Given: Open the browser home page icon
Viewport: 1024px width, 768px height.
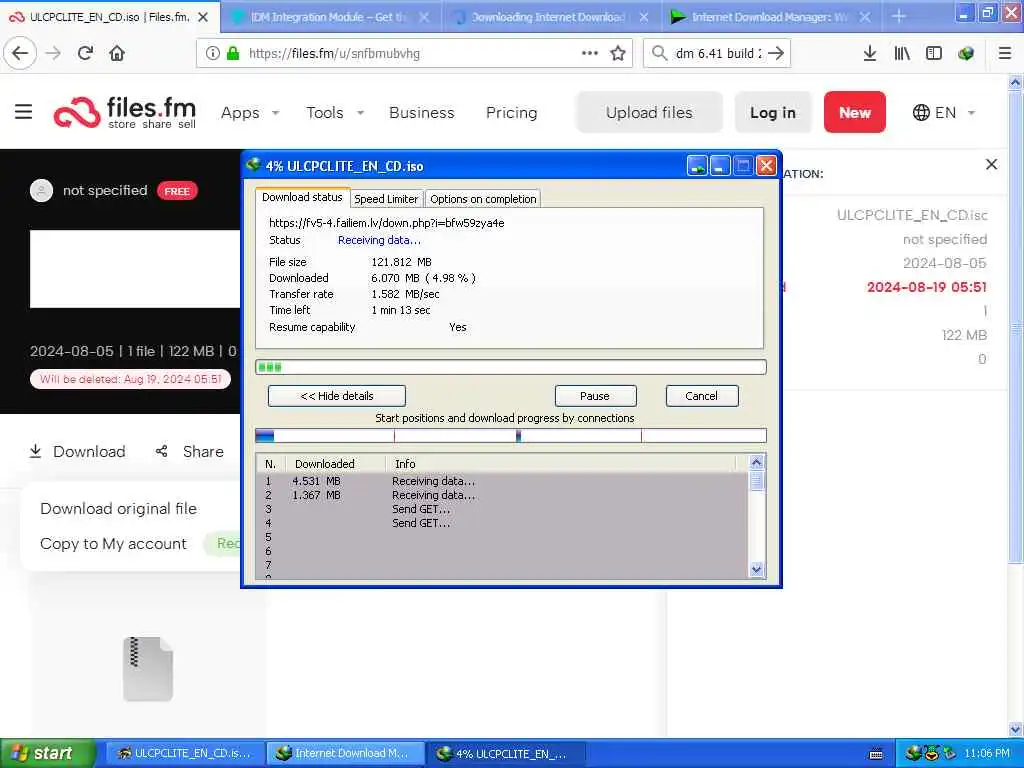Looking at the screenshot, I should pyautogui.click(x=117, y=53).
